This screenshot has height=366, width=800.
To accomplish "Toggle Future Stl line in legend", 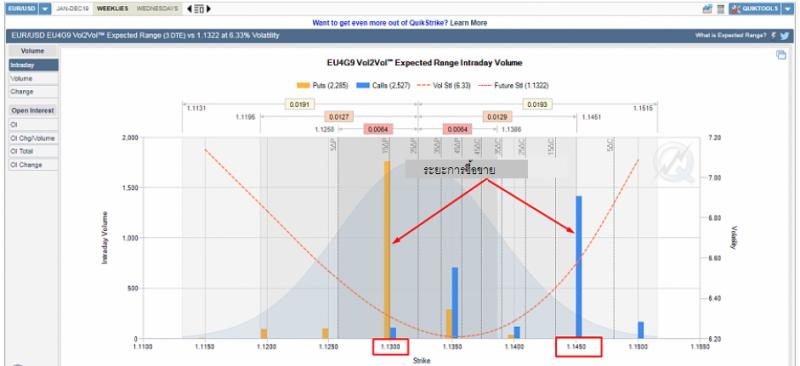I will tap(513, 86).
